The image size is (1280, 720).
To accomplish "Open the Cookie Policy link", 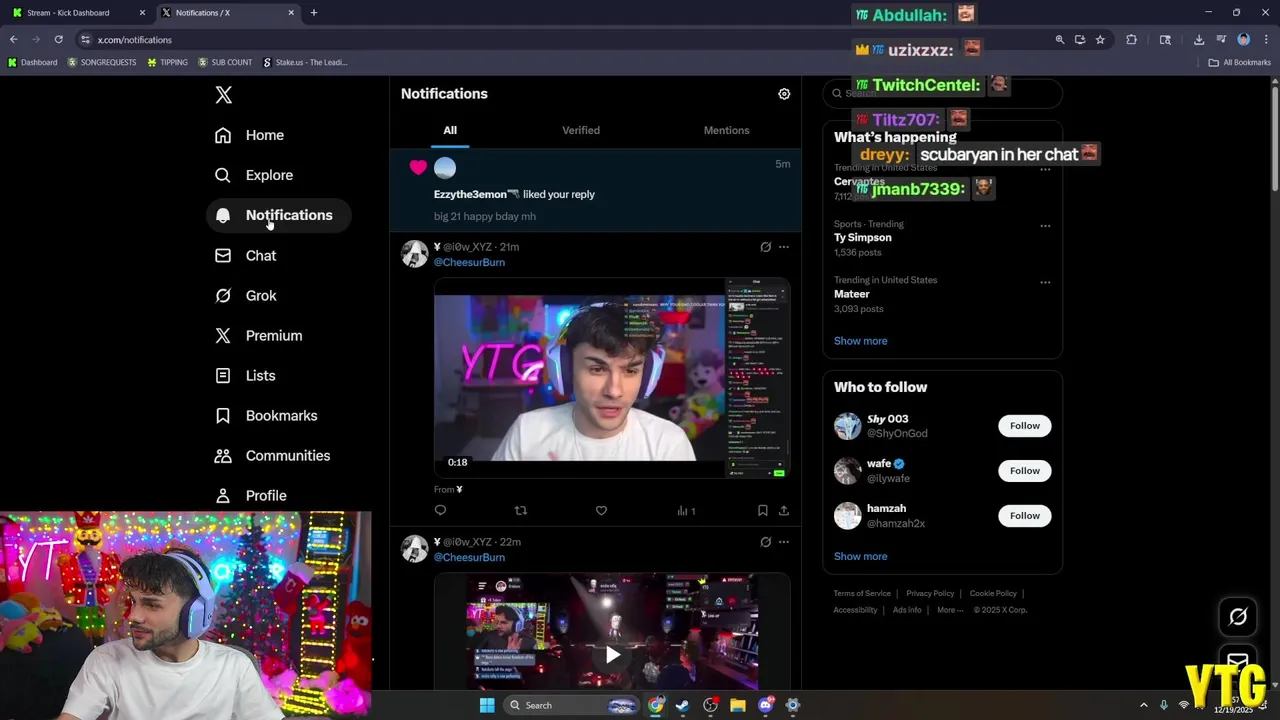I will pyautogui.click(x=993, y=594).
